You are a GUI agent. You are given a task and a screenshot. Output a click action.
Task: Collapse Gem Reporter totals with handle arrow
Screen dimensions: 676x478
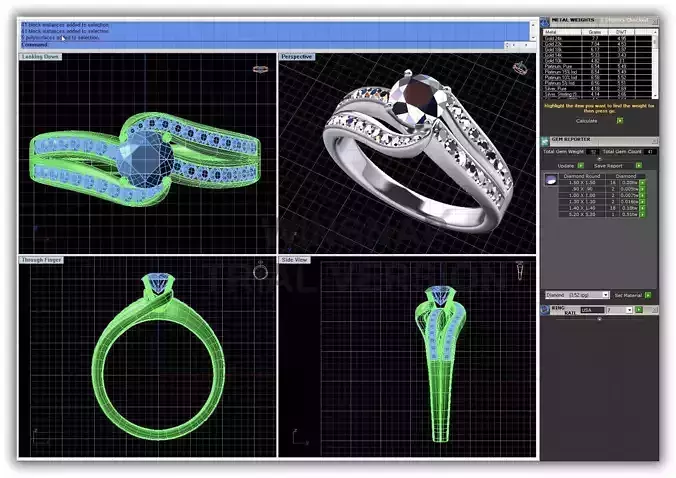599,159
